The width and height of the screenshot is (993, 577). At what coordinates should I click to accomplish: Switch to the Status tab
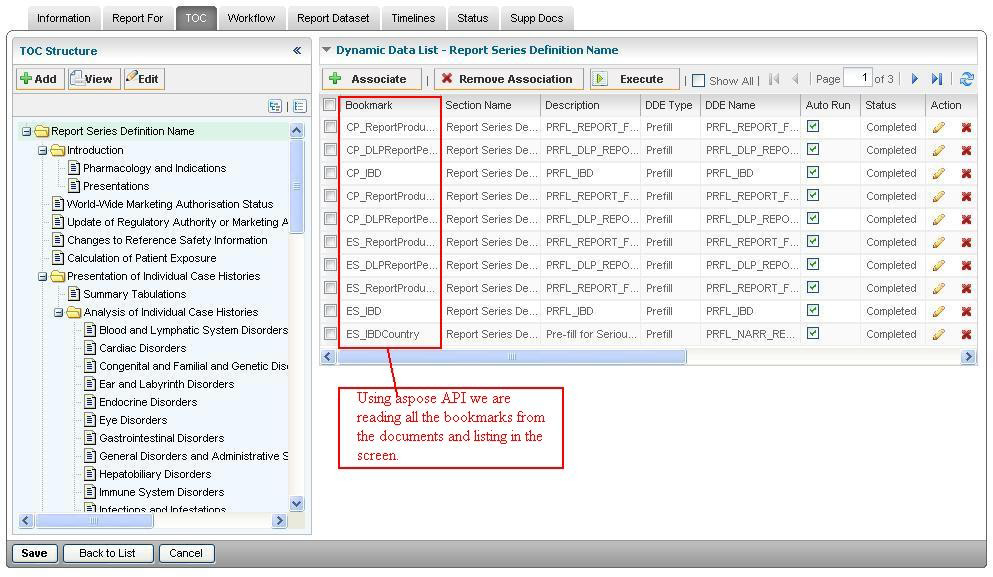[x=472, y=18]
